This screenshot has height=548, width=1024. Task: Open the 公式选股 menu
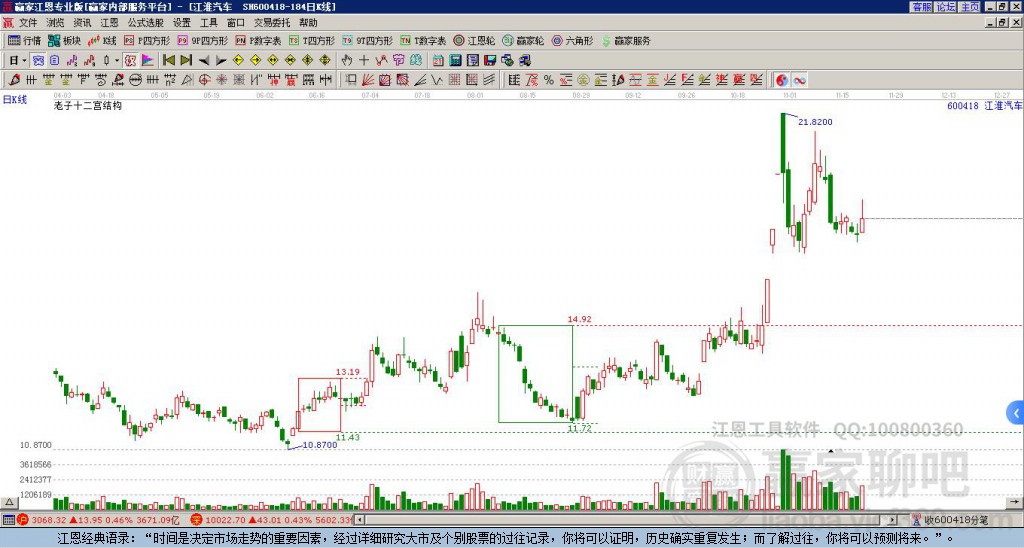click(x=146, y=23)
